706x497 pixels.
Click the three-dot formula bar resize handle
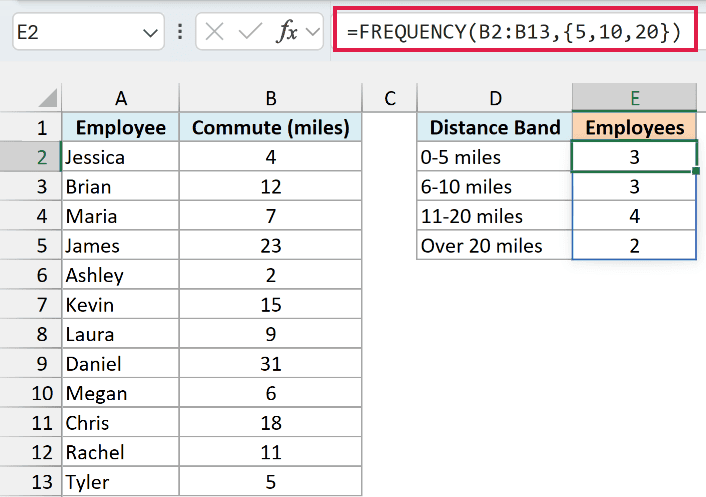pyautogui.click(x=180, y=32)
